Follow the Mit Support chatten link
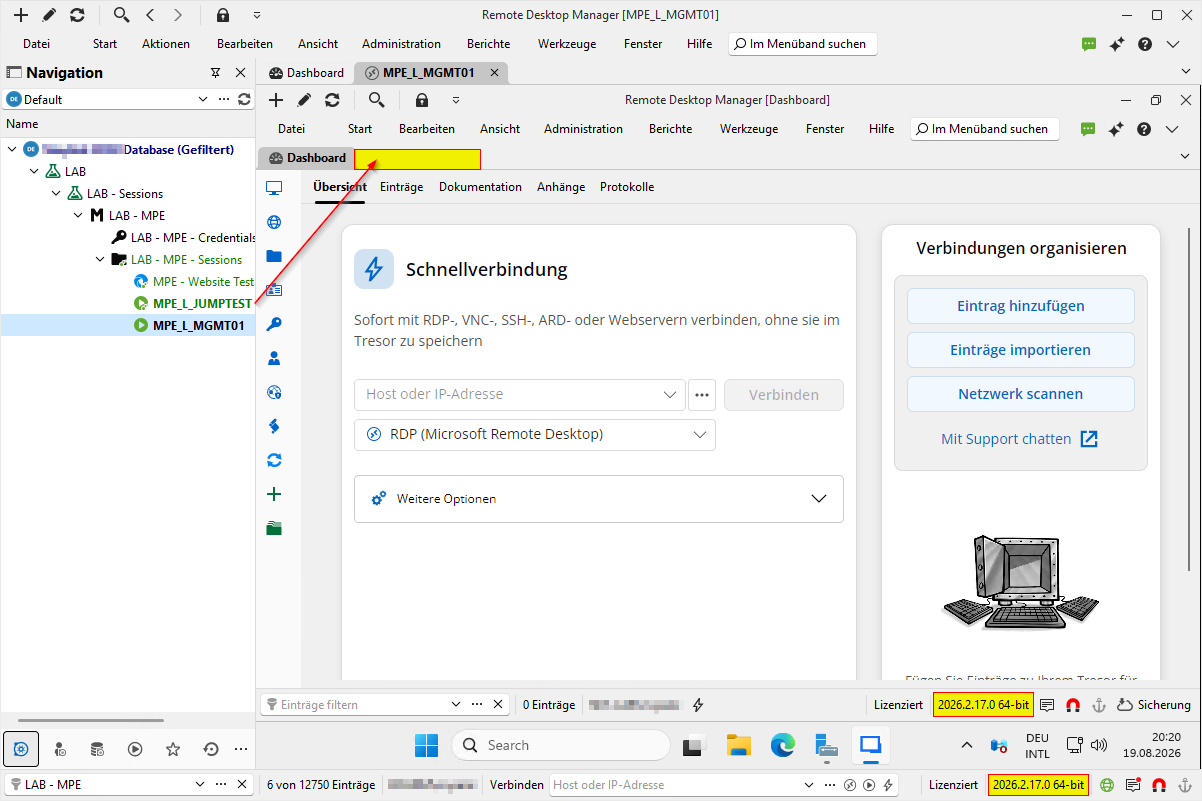The width and height of the screenshot is (1202, 801). point(1006,439)
